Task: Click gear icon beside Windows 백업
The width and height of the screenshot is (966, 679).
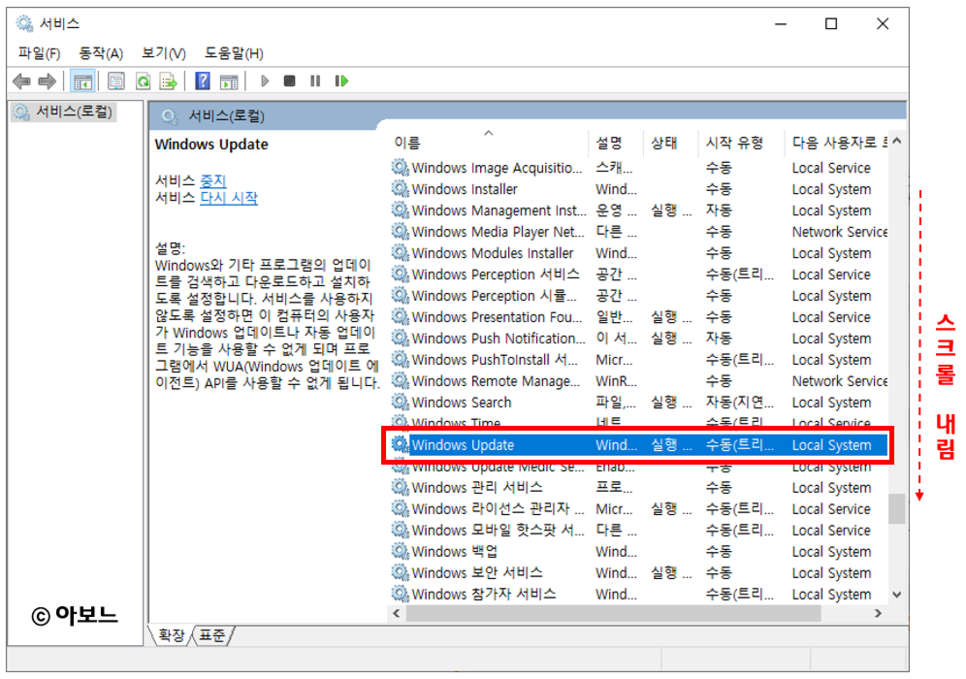Action: (x=400, y=550)
